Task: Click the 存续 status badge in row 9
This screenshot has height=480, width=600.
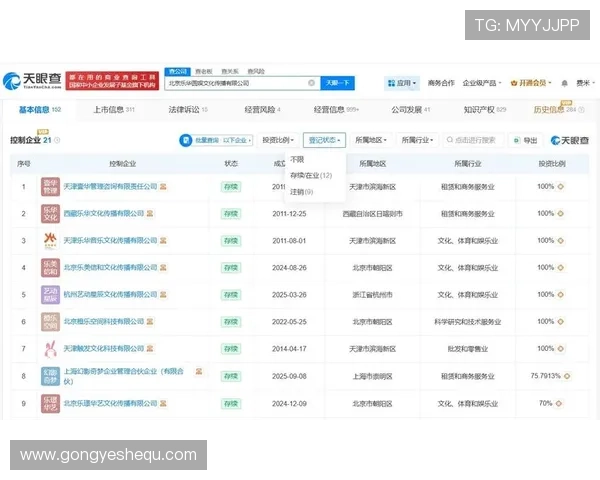Action: pyautogui.click(x=231, y=403)
